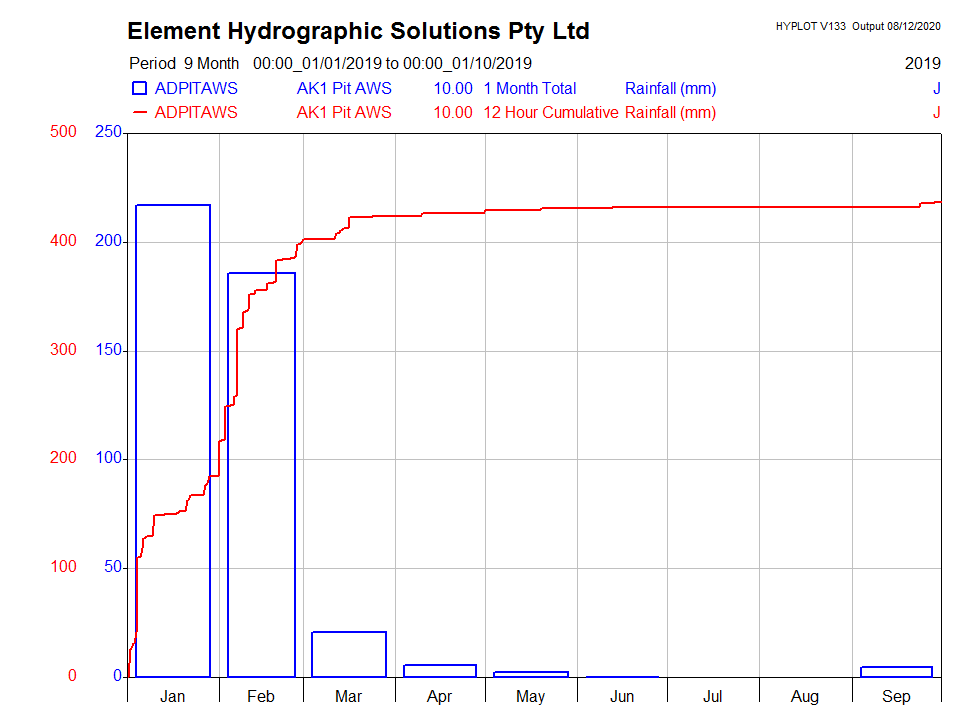Click the 'Jun' month axis label

point(622,697)
